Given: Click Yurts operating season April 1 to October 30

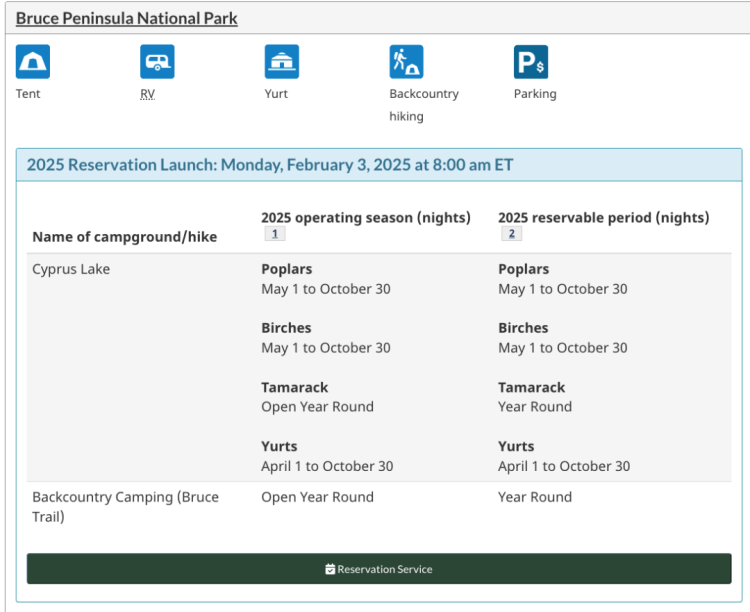Looking at the screenshot, I should [x=327, y=466].
